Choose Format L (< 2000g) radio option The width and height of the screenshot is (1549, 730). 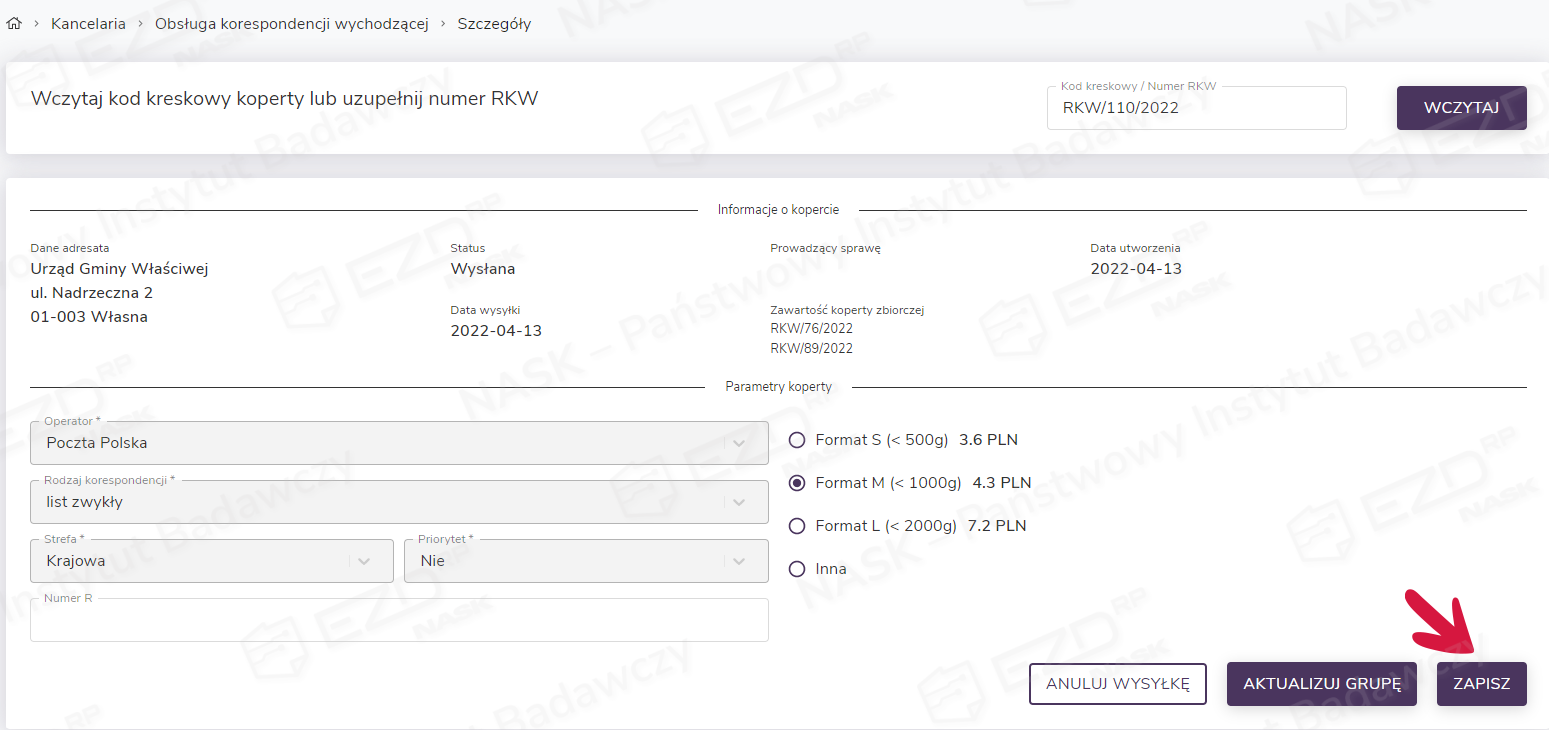[x=797, y=526]
